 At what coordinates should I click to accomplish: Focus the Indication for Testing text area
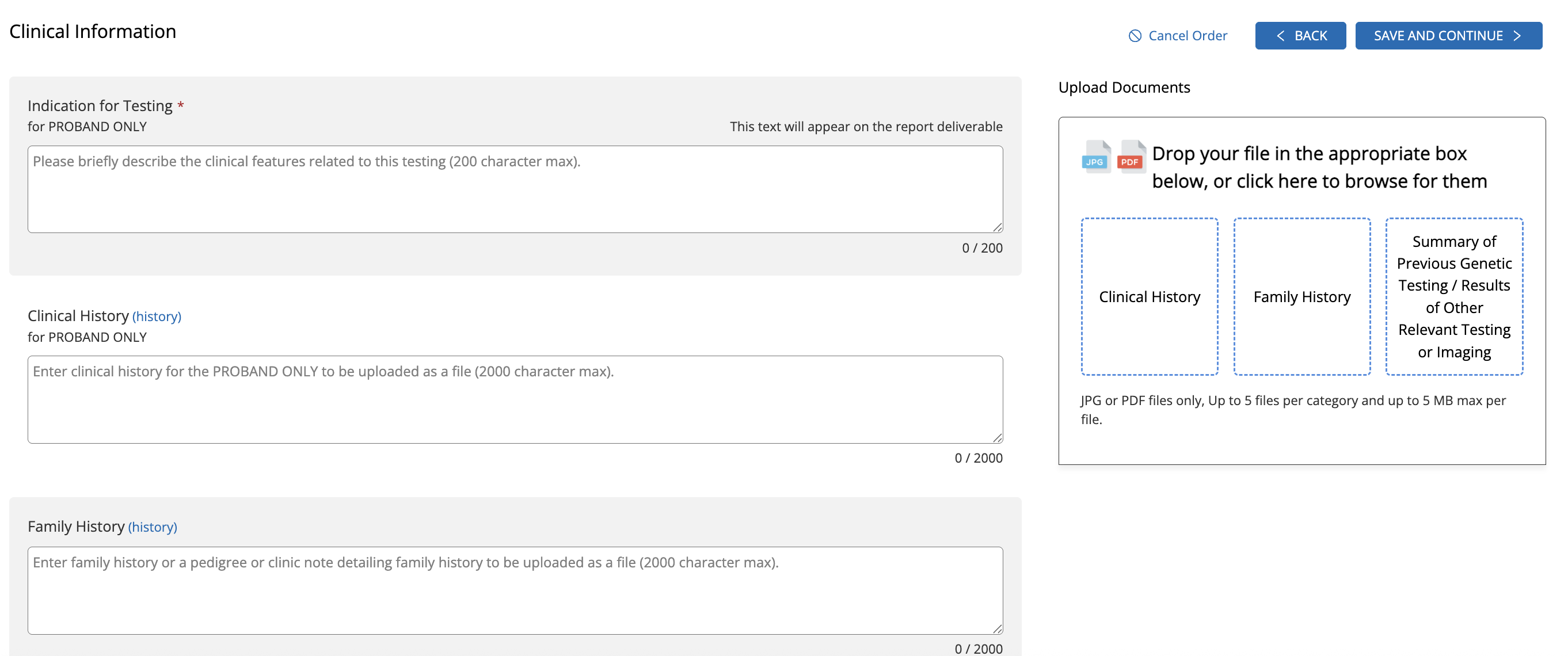pos(515,189)
